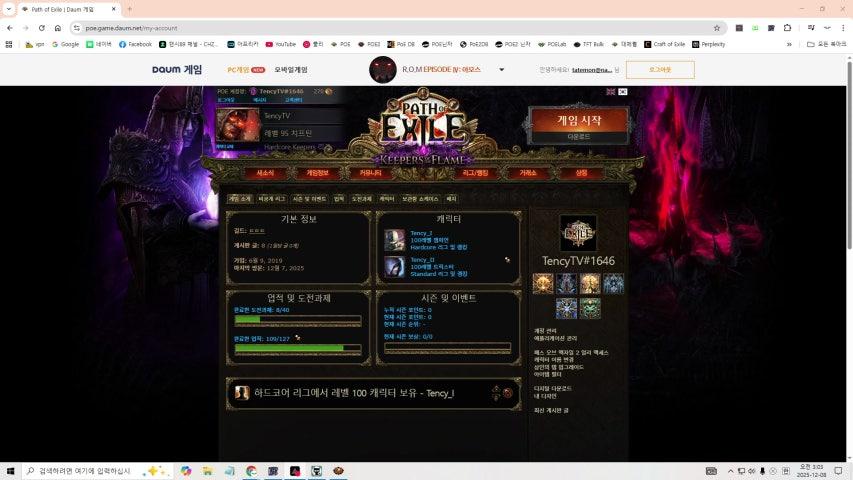The image size is (853, 480).
Task: Open the 아이템 필터 item filter link
Action: click(547, 374)
